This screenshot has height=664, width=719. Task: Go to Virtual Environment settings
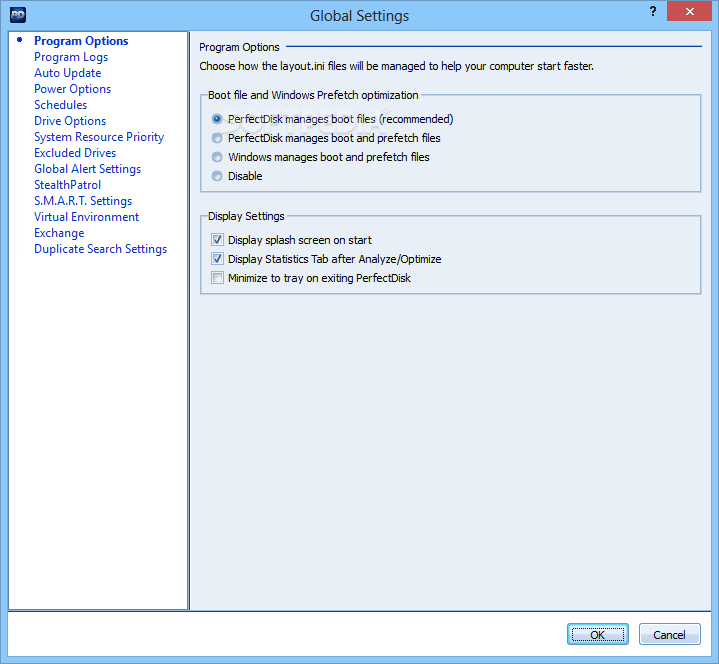pyautogui.click(x=87, y=217)
